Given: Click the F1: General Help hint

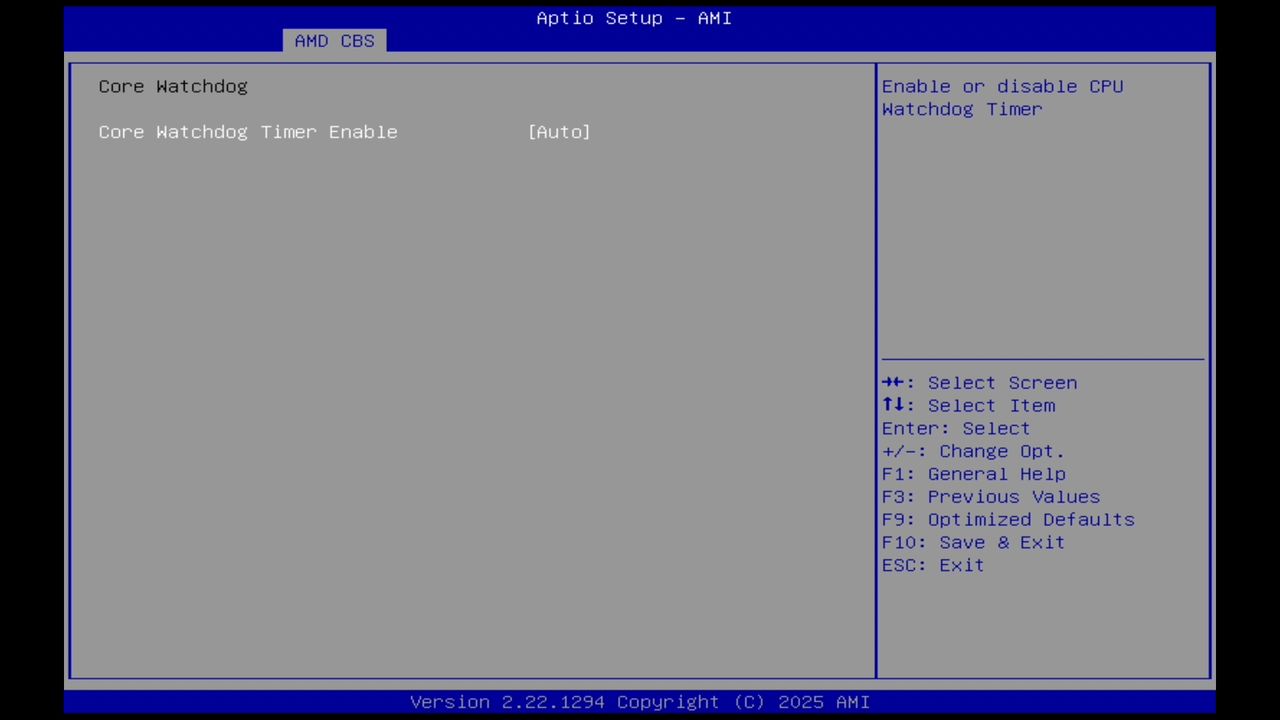Looking at the screenshot, I should coord(973,473).
